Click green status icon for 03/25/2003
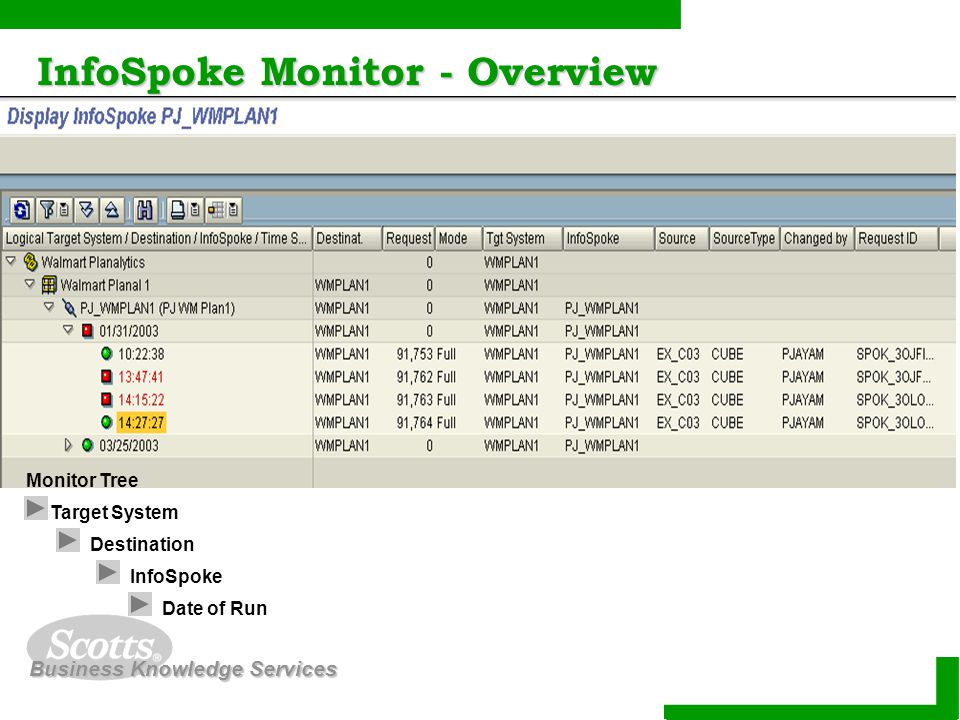The width and height of the screenshot is (960, 720). click(x=88, y=445)
